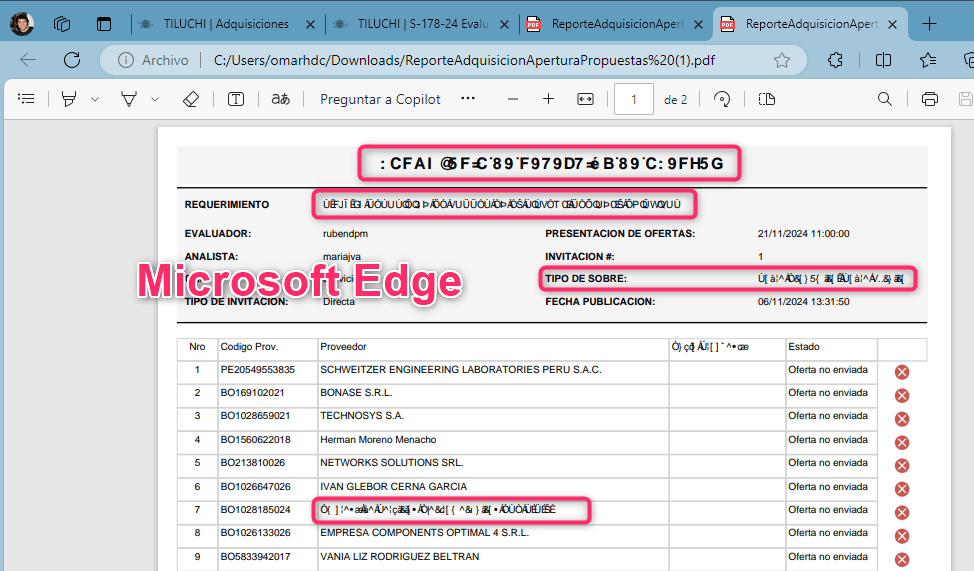
Task: Expand highlight tool options dropdown
Action: pyautogui.click(x=95, y=99)
